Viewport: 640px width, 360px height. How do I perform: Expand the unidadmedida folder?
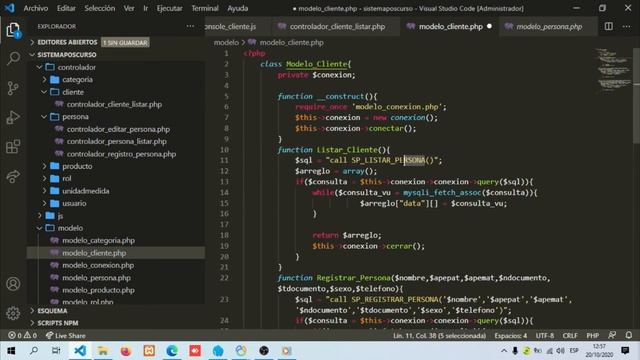[x=85, y=191]
